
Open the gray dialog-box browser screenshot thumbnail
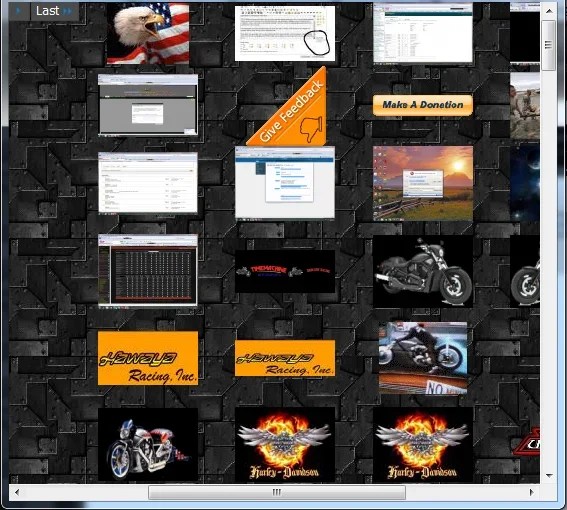coord(148,105)
